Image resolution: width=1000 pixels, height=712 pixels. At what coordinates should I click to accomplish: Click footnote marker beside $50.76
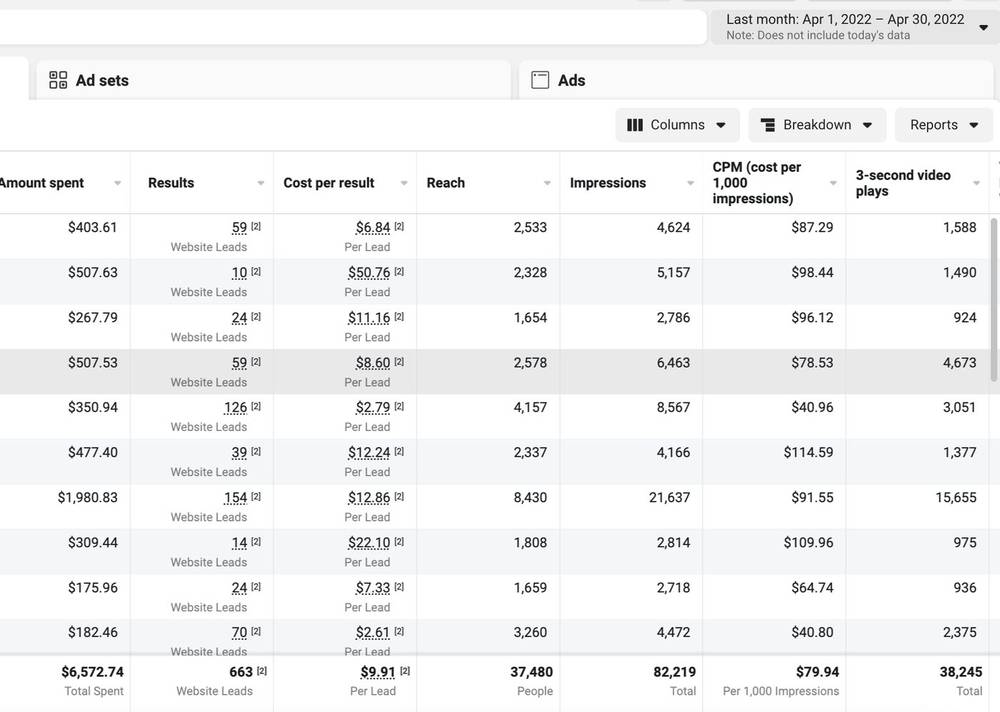pos(399,272)
